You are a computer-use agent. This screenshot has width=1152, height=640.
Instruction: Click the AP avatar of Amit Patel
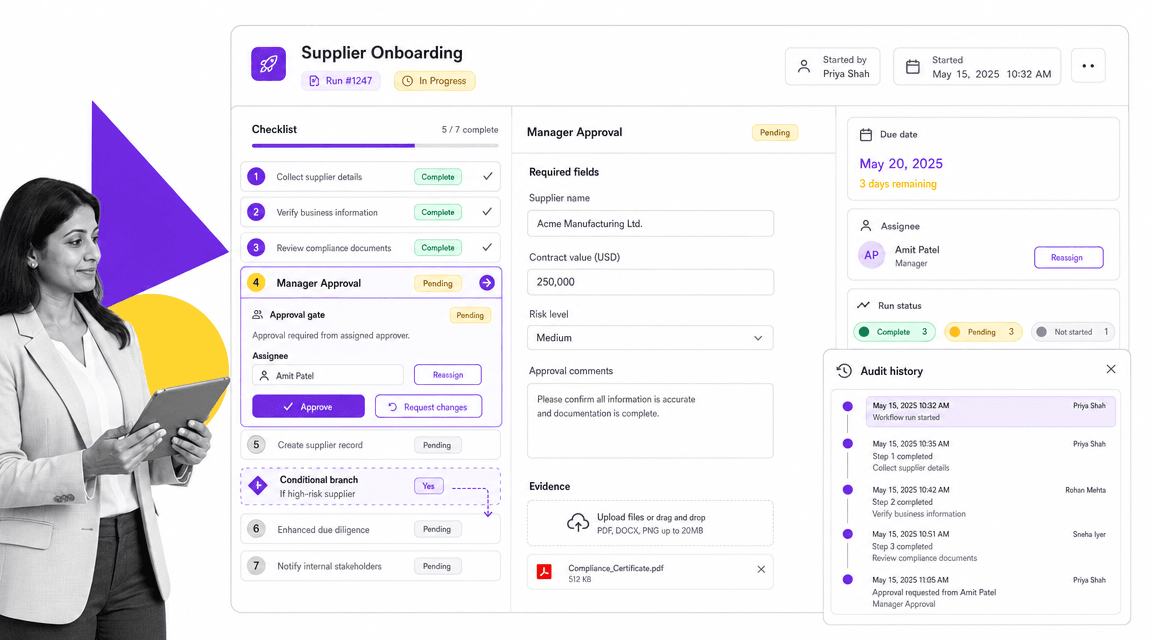point(871,255)
